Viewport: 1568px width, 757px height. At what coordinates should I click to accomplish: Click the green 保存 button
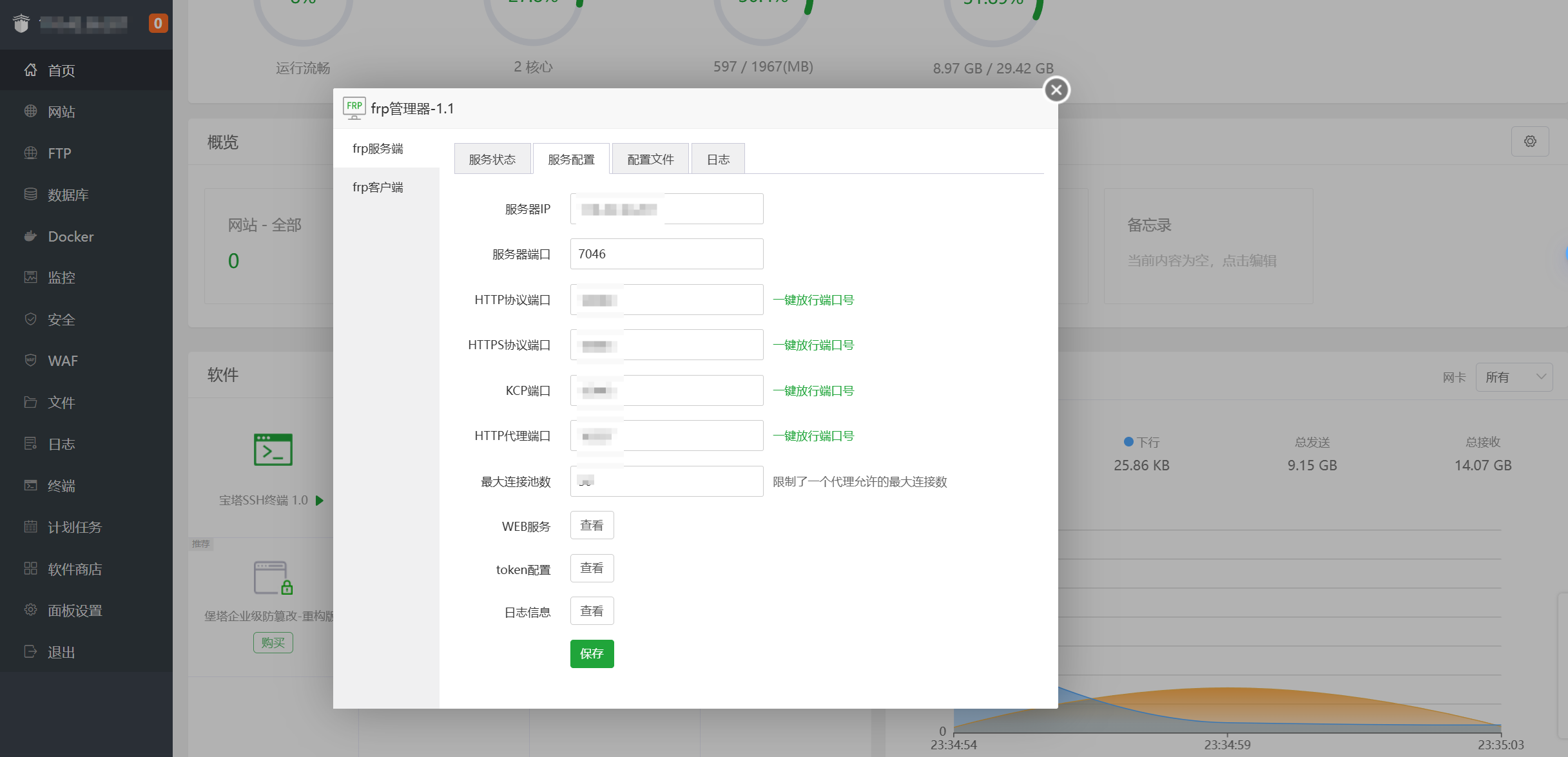click(591, 653)
